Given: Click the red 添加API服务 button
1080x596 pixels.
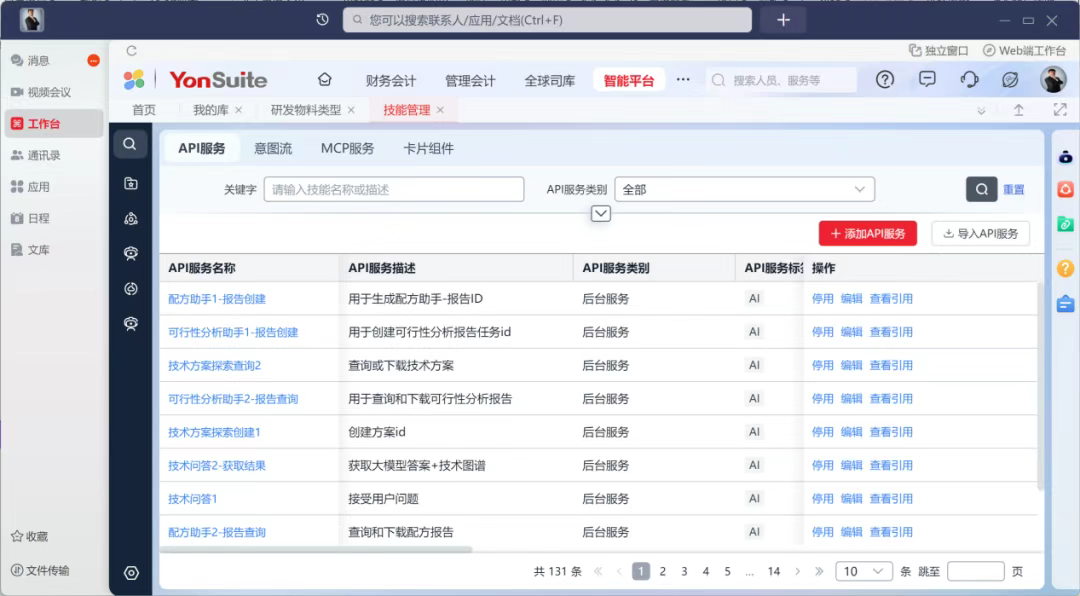Looking at the screenshot, I should pyautogui.click(x=868, y=233).
